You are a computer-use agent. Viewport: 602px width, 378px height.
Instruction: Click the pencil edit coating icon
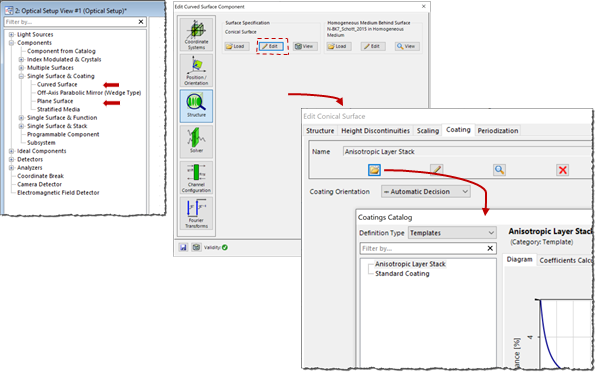pos(436,170)
